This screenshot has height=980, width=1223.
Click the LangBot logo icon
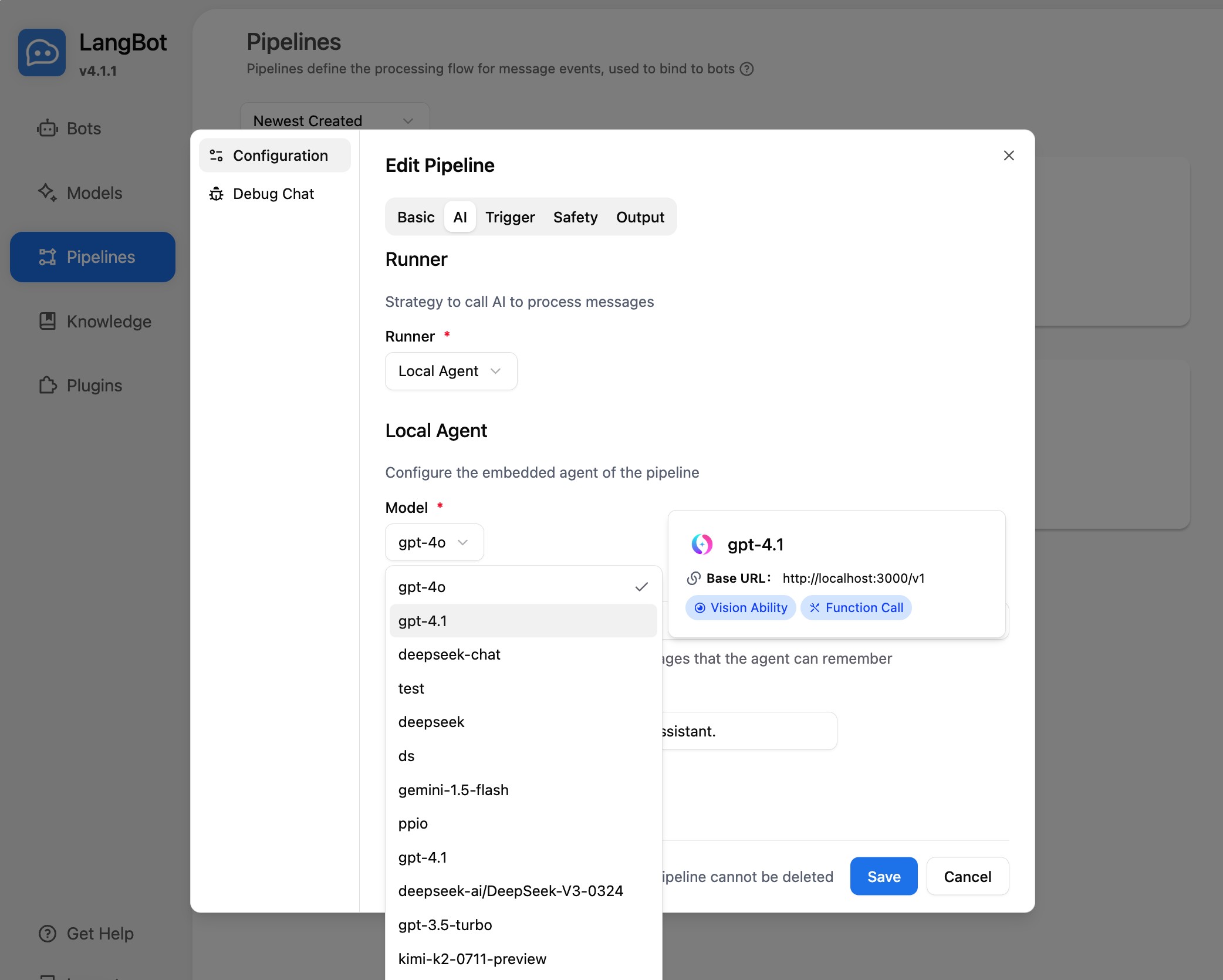(x=42, y=52)
